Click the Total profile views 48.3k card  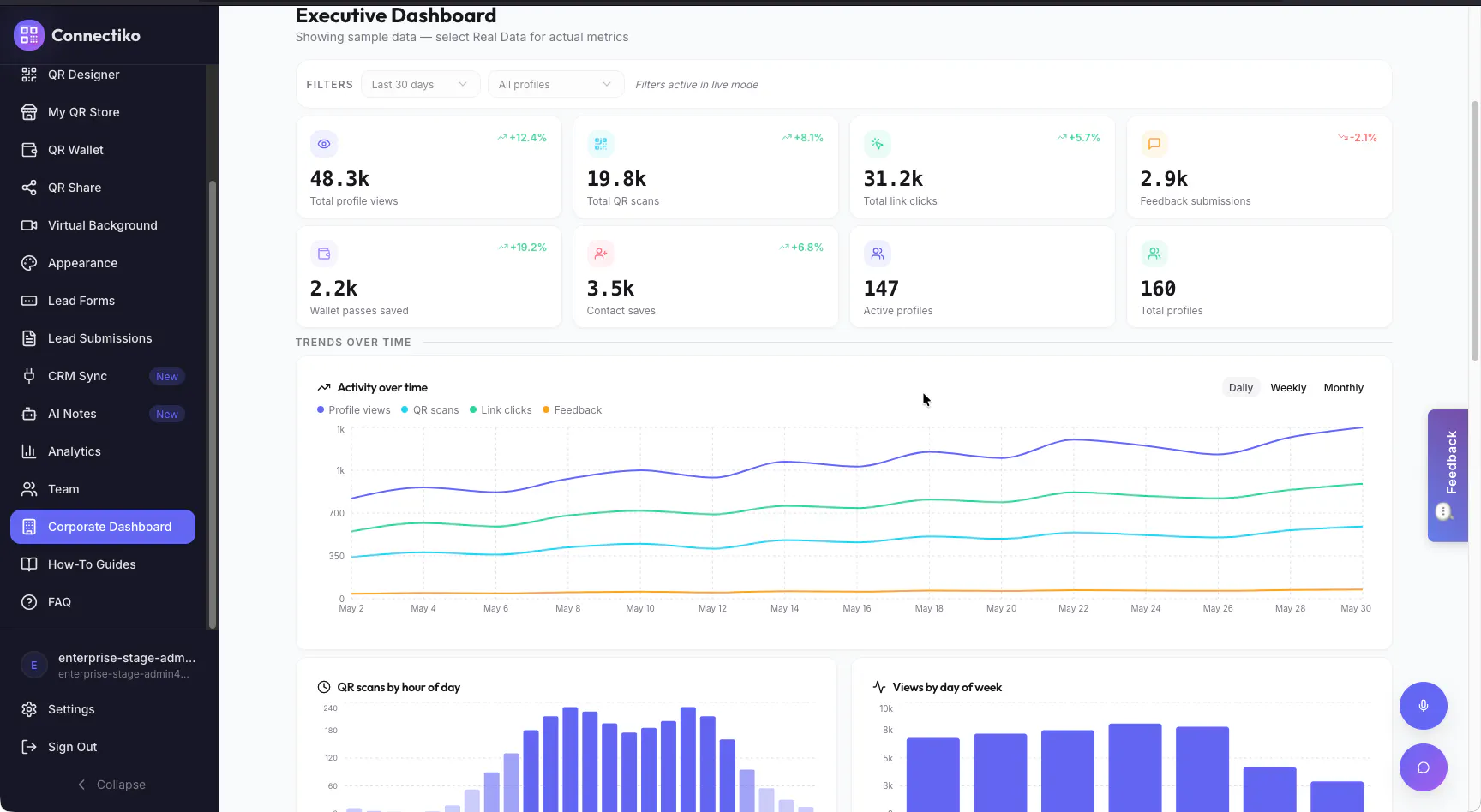429,167
